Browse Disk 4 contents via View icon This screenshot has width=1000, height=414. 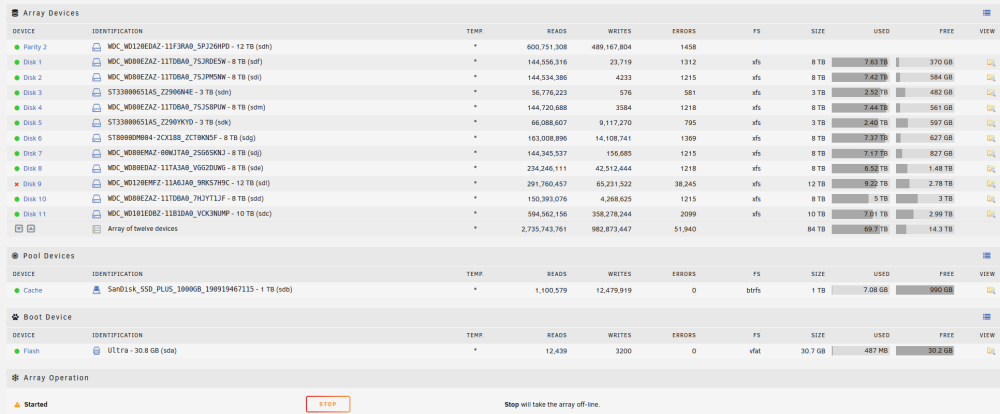(x=990, y=108)
